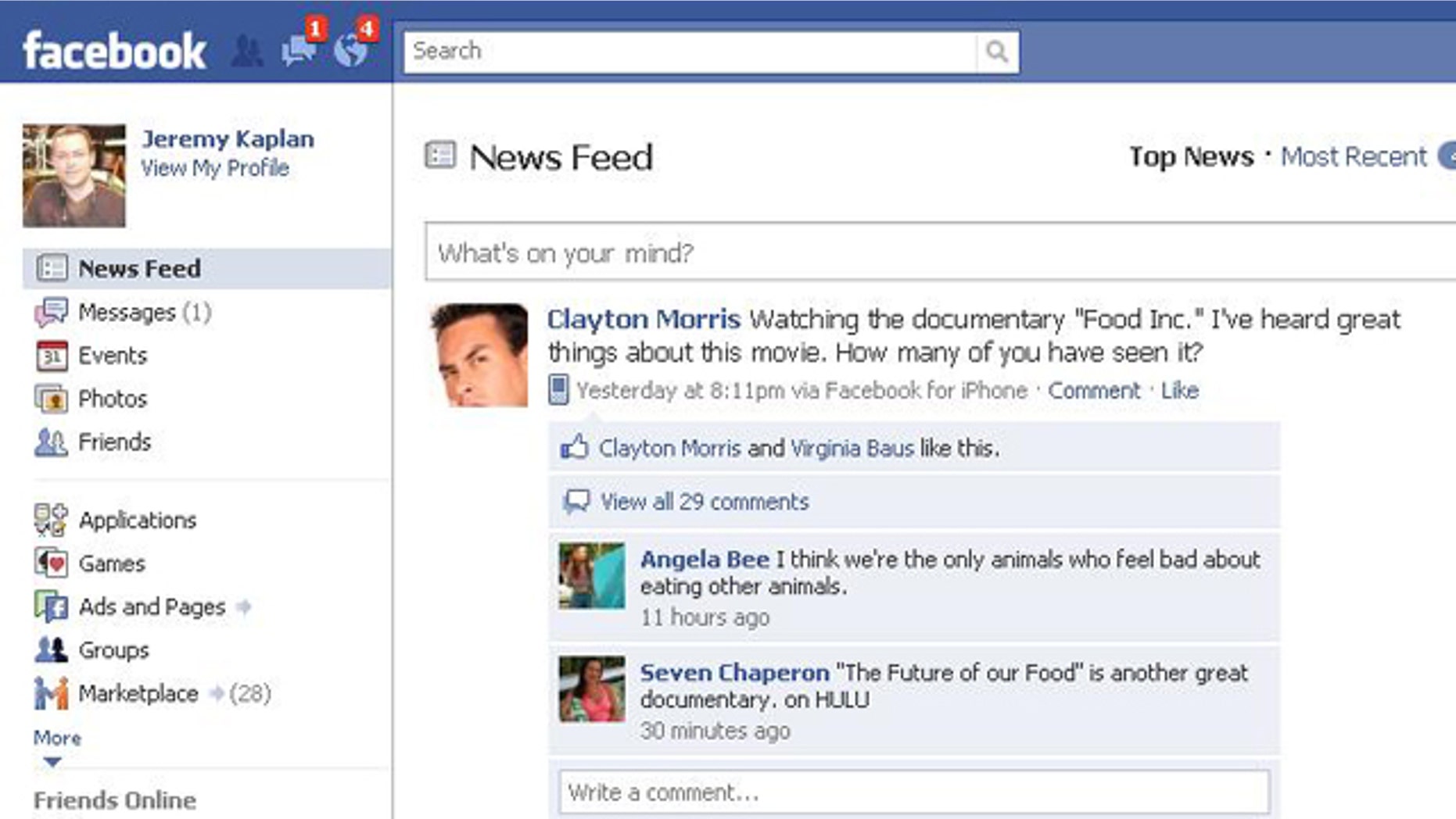The height and width of the screenshot is (819, 1456).
Task: Click What's on your mind box
Action: pyautogui.click(x=941, y=252)
